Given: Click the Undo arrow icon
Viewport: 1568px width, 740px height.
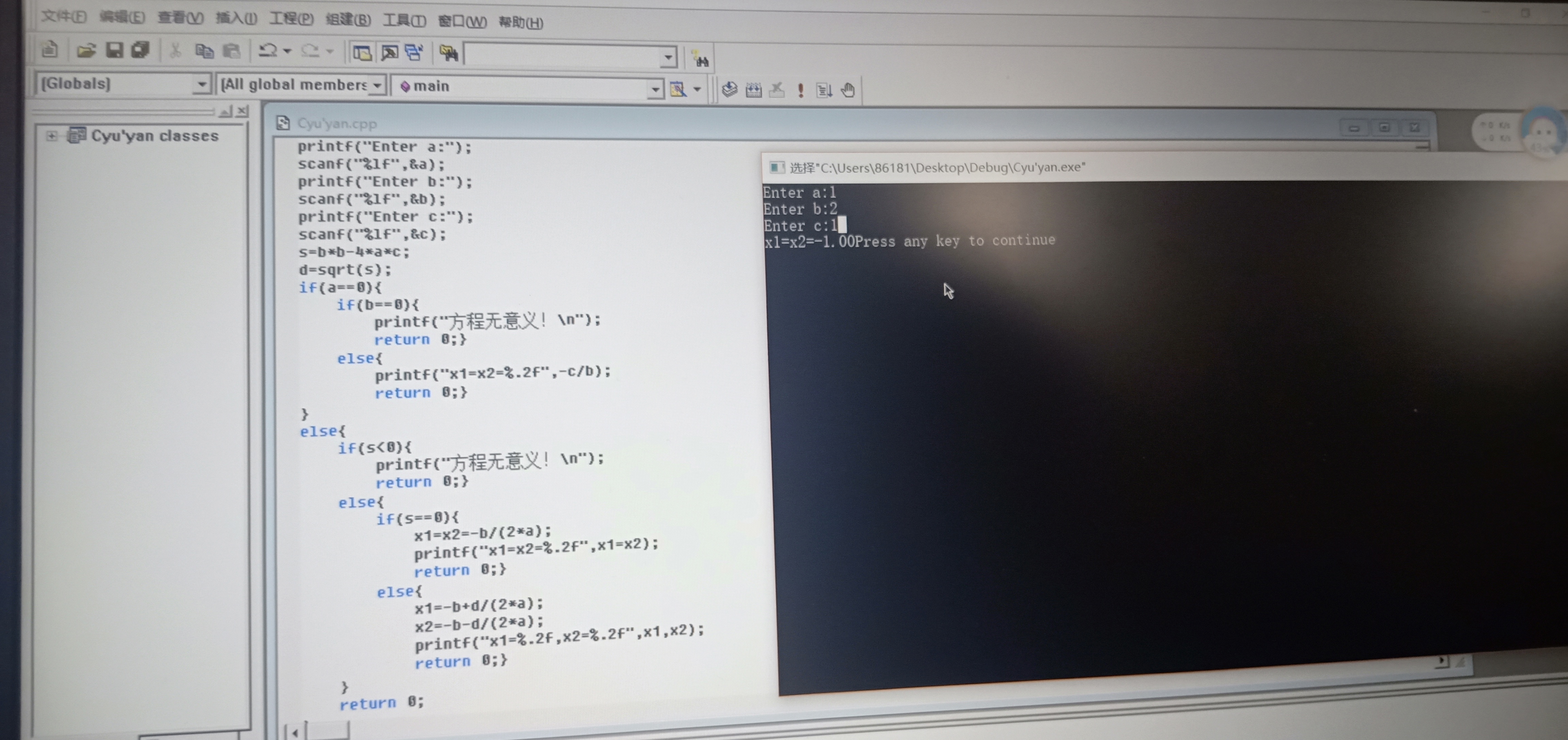Looking at the screenshot, I should click(x=268, y=51).
